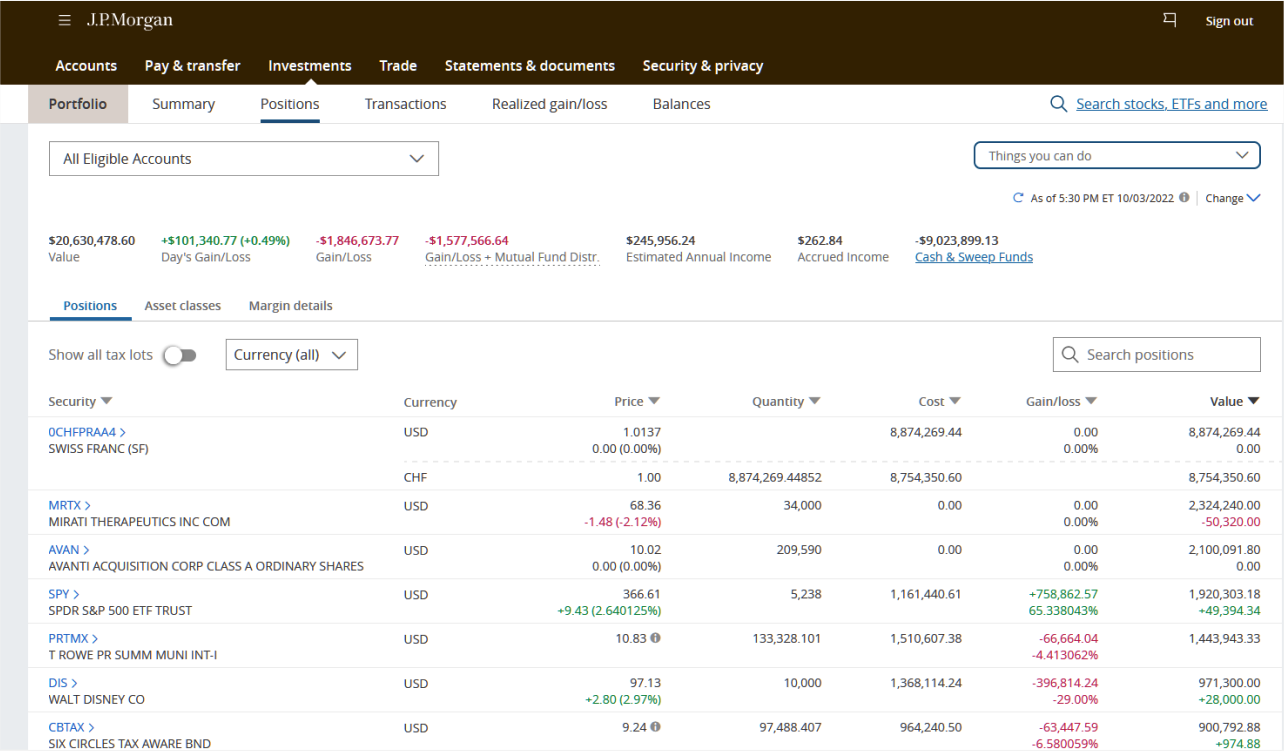Click the $245,956.24 estimated annual income
1284x751 pixels.
click(x=661, y=240)
